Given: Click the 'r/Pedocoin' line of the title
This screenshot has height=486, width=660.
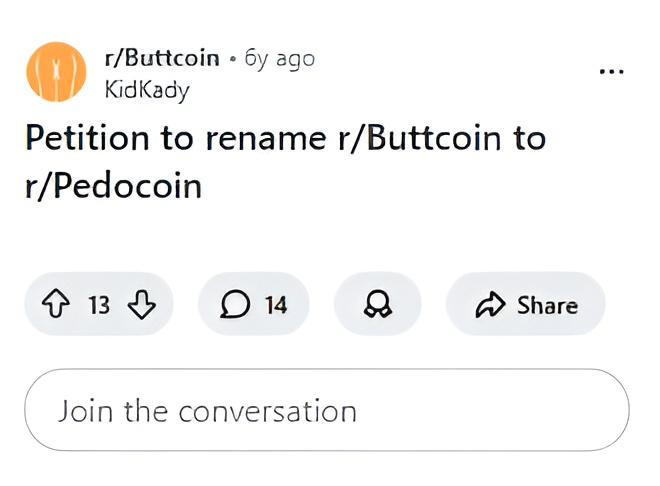Looking at the screenshot, I should tap(113, 185).
